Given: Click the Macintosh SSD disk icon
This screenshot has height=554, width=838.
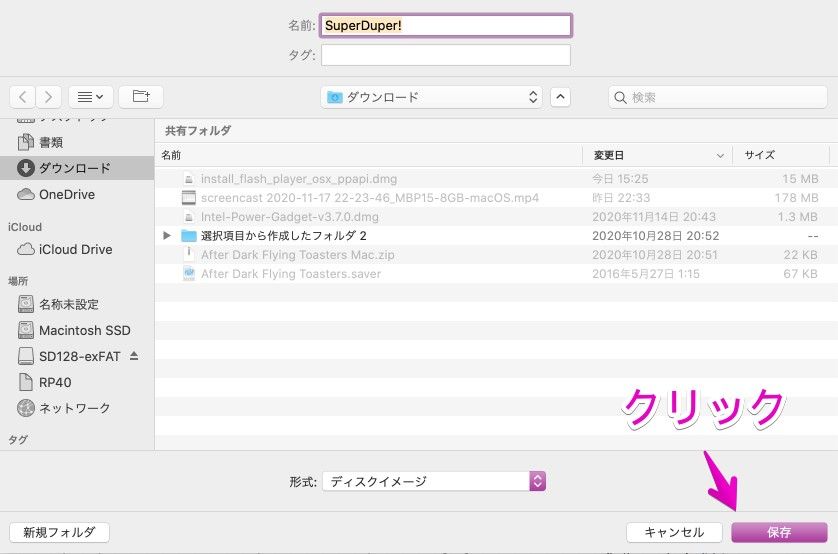Looking at the screenshot, I should (26, 330).
